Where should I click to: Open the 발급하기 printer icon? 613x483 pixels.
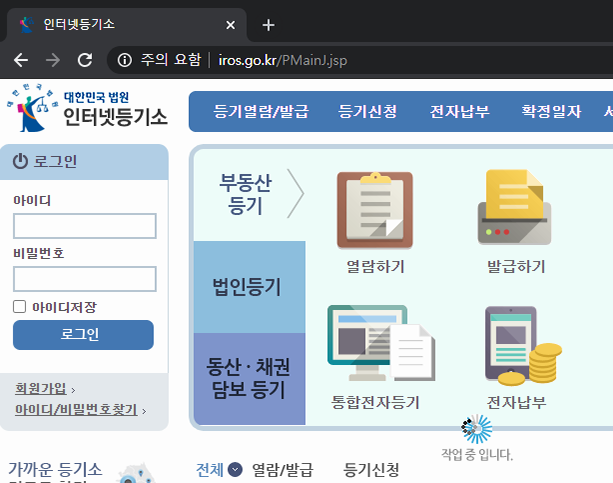(x=514, y=208)
